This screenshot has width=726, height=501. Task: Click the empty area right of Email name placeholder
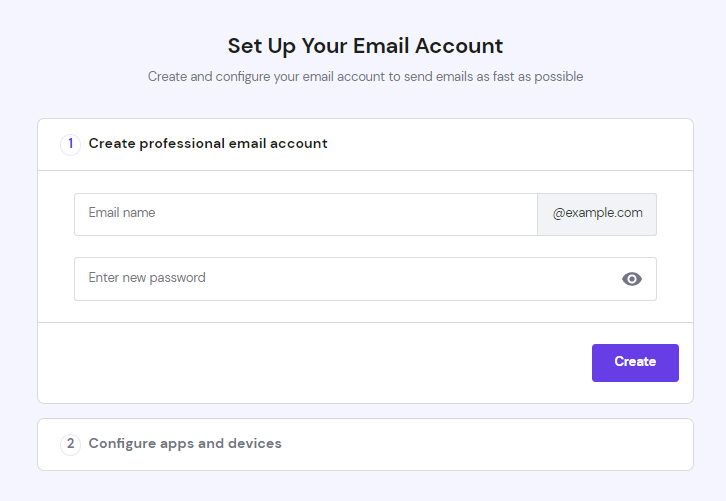[x=346, y=214]
